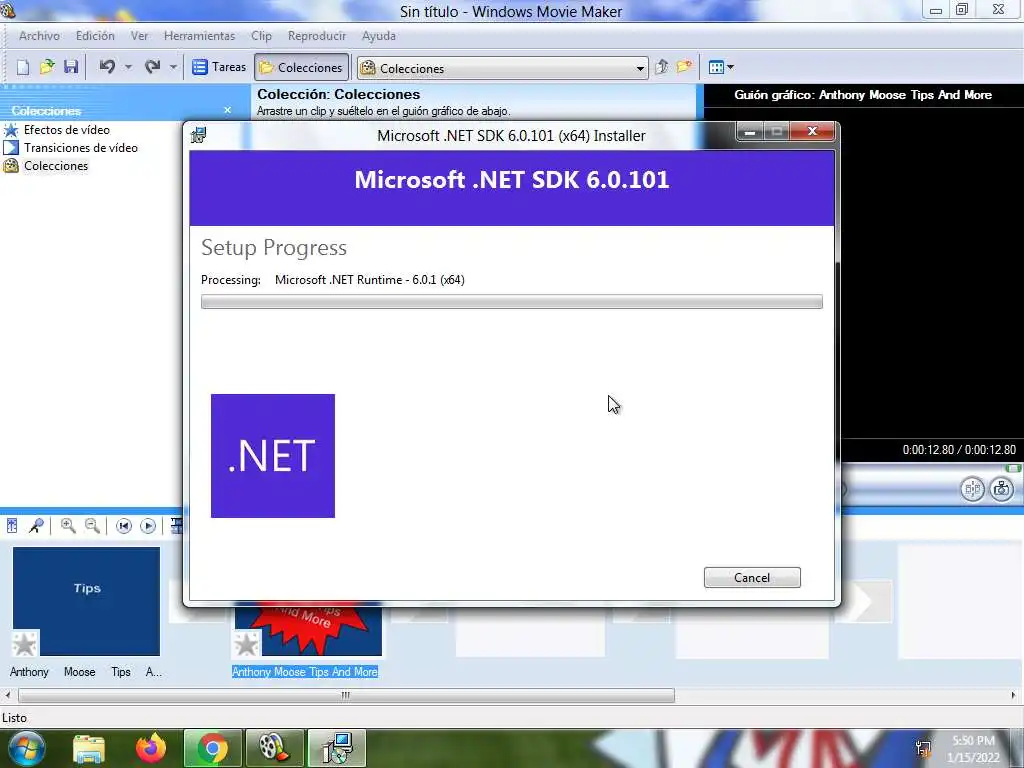The height and width of the screenshot is (768, 1024).
Task: Open the undo history dropdown arrow
Action: 128,67
